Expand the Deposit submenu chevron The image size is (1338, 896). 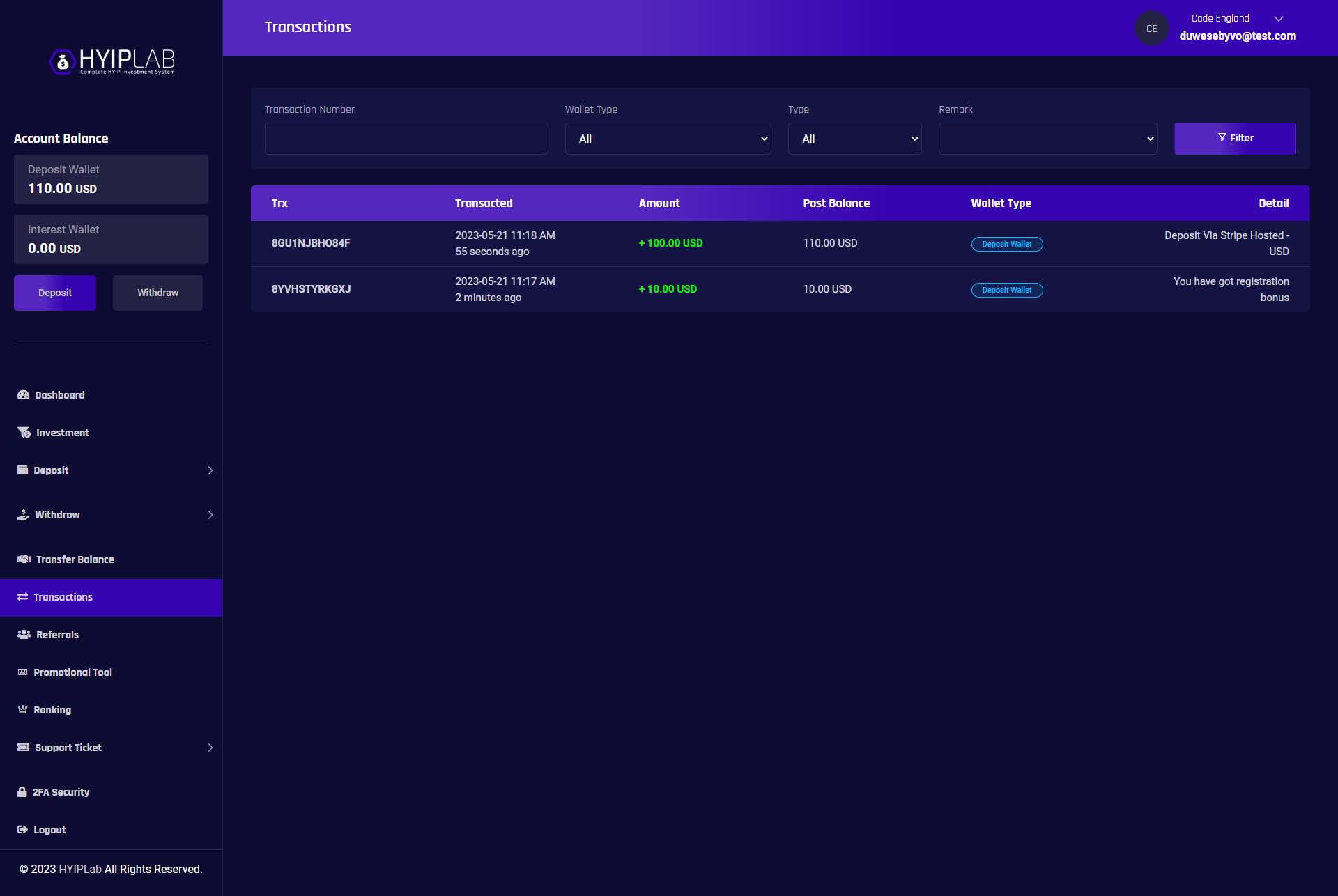[210, 470]
